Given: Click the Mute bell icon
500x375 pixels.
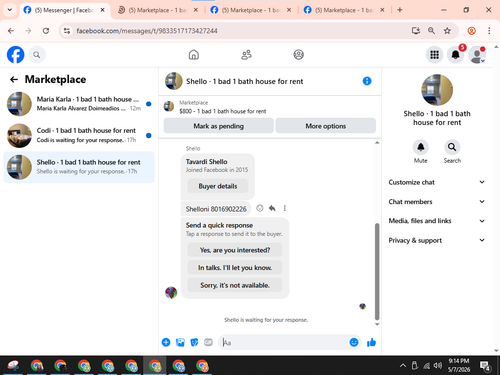Looking at the screenshot, I should 421,147.
